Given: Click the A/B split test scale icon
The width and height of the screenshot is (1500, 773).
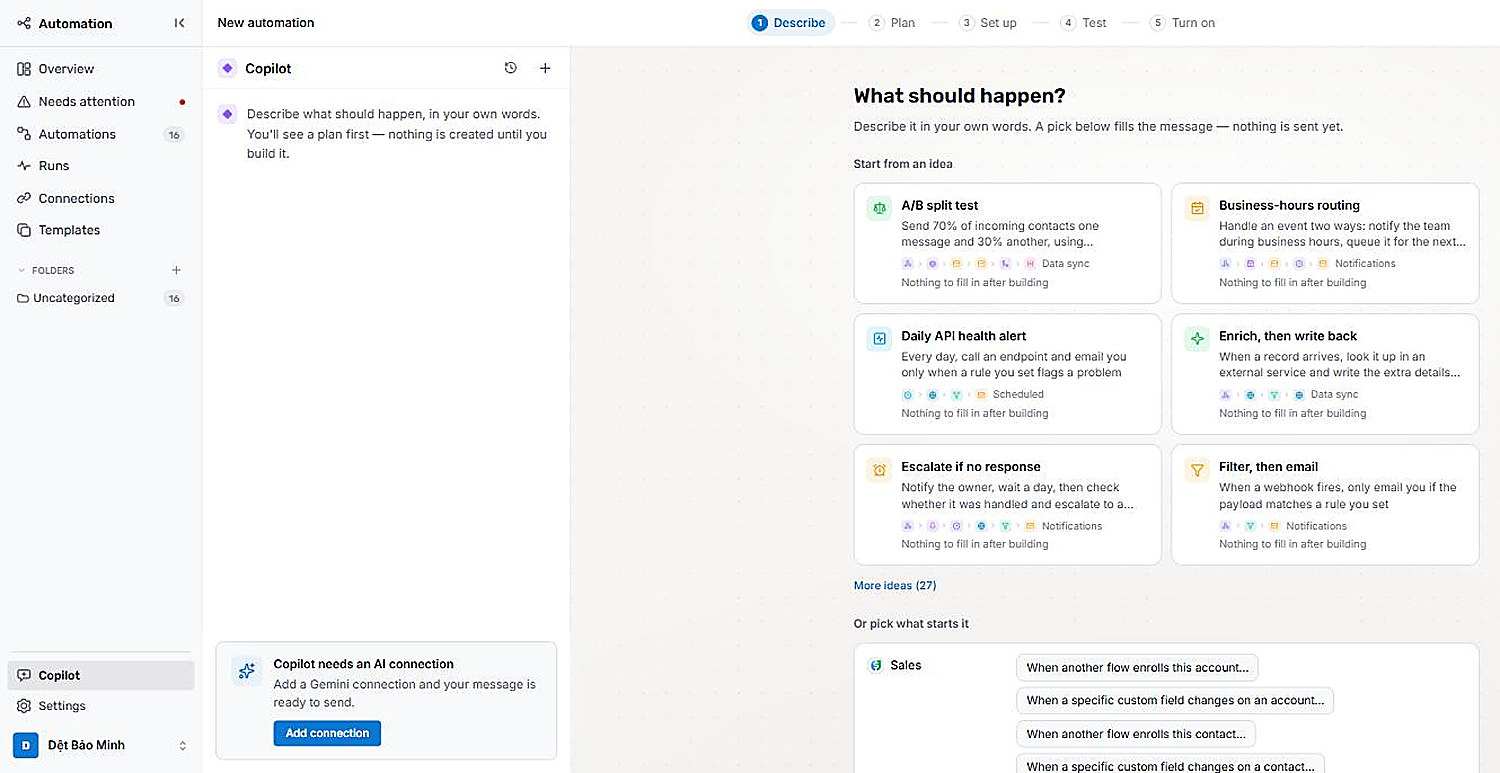Looking at the screenshot, I should 879,208.
